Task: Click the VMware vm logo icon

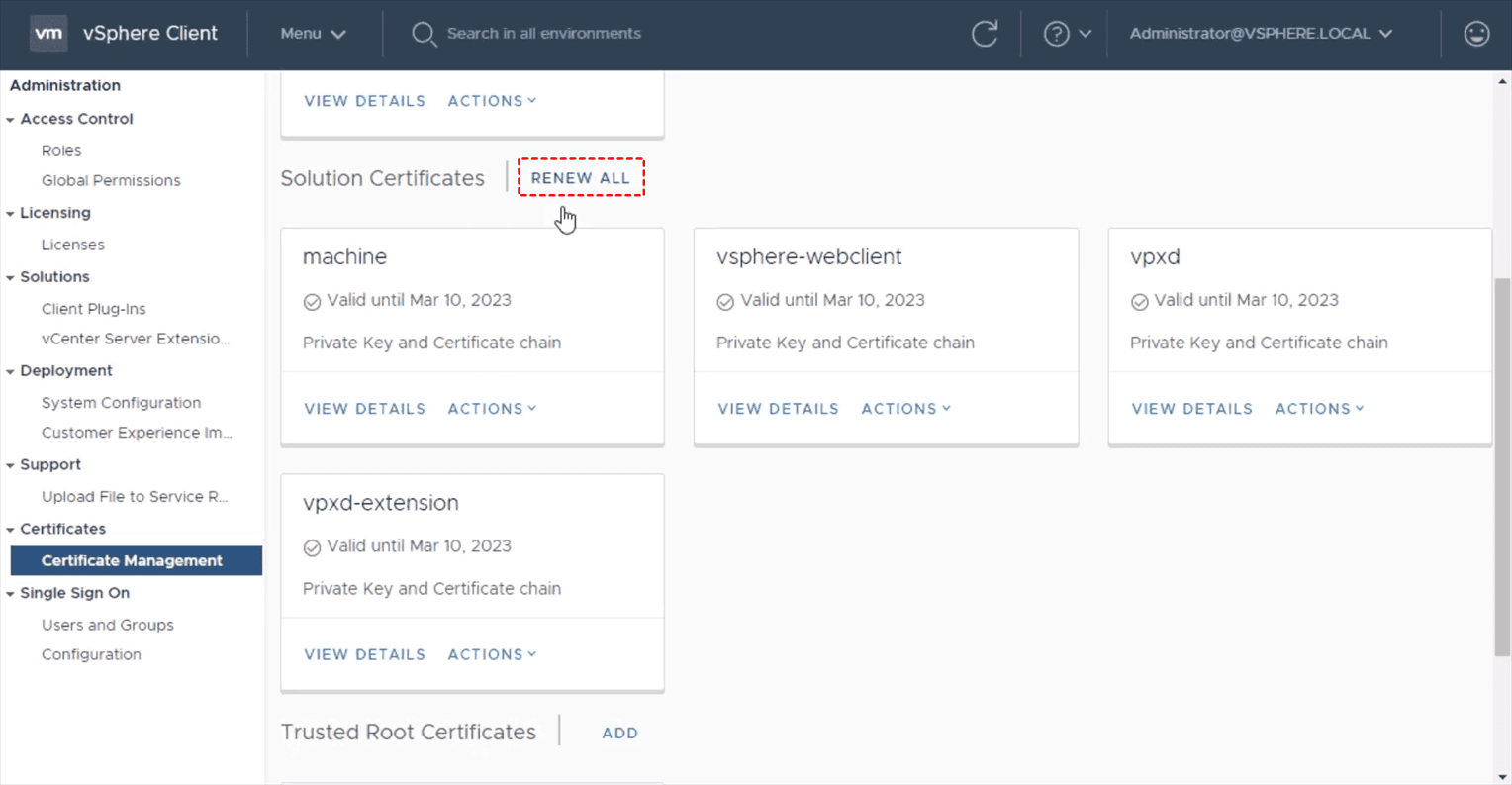Action: click(47, 33)
